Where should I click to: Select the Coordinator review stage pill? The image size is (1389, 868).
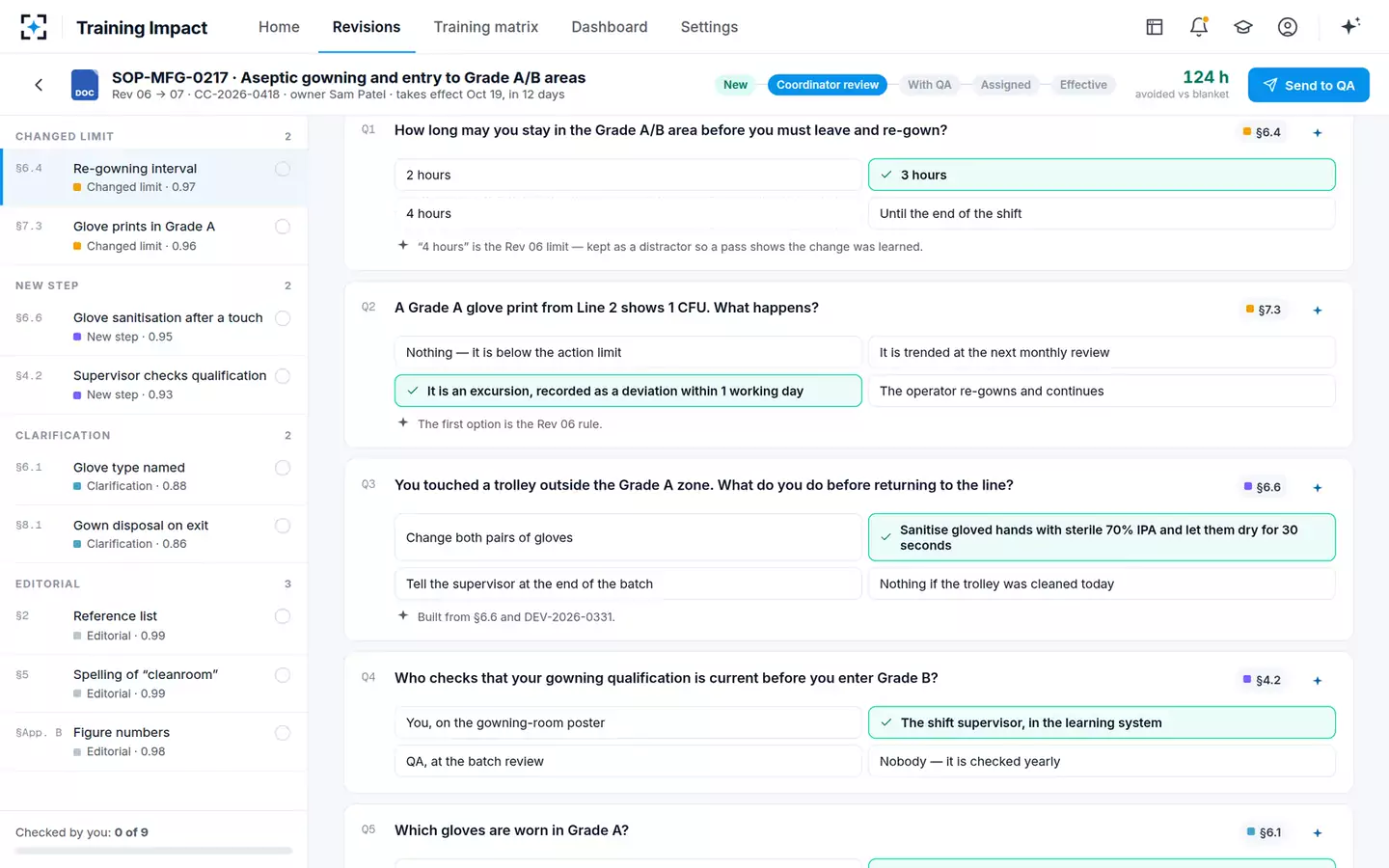pos(828,85)
